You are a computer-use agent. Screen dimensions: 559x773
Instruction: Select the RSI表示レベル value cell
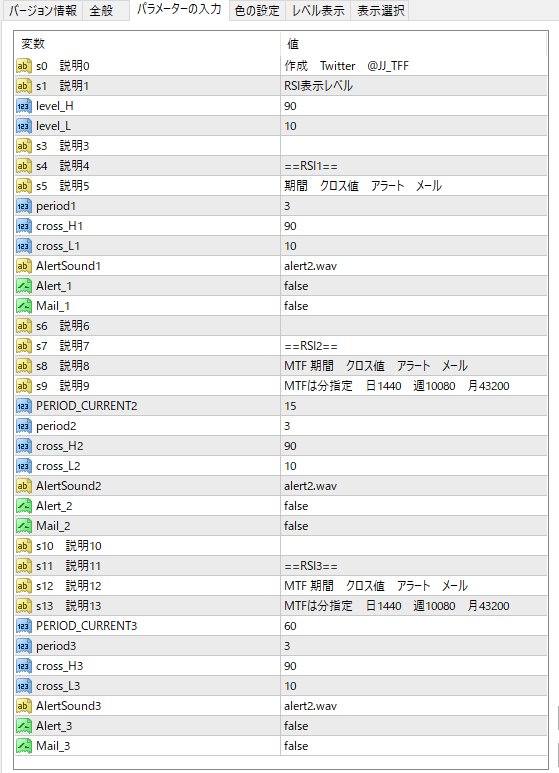click(x=414, y=86)
